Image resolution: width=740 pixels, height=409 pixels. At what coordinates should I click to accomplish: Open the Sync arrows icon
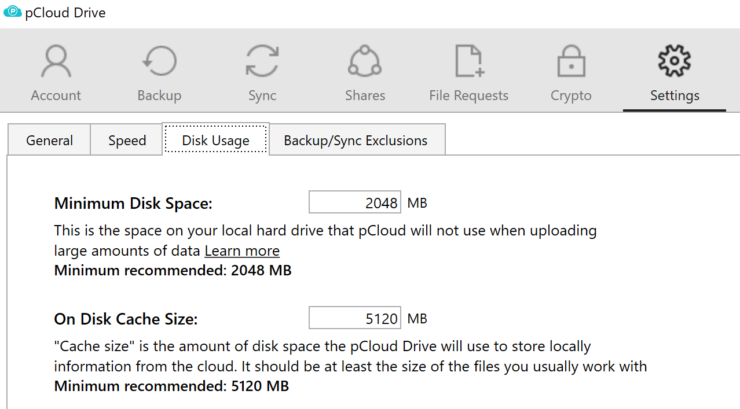tap(262, 61)
